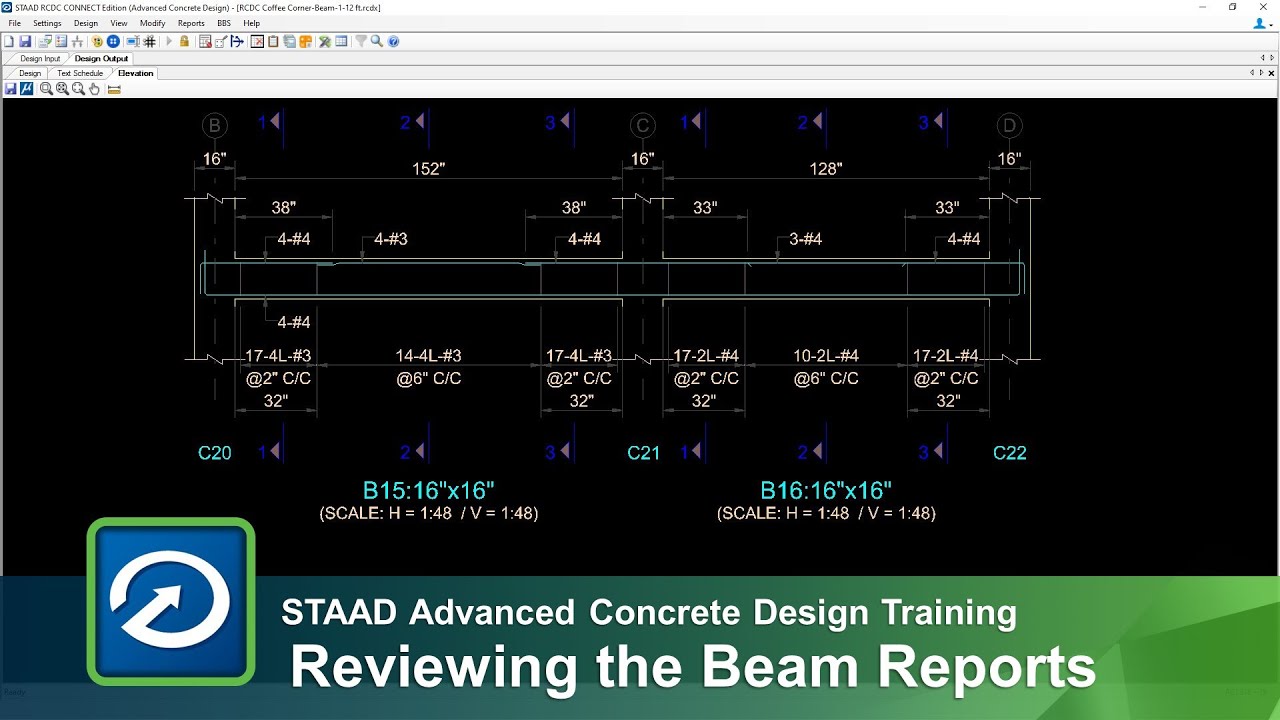Click the C21 column label
Screen dimensions: 1280x720
(643, 453)
